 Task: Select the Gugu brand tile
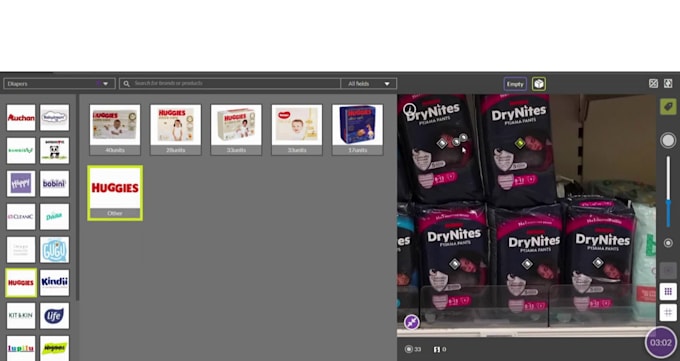(x=54, y=249)
